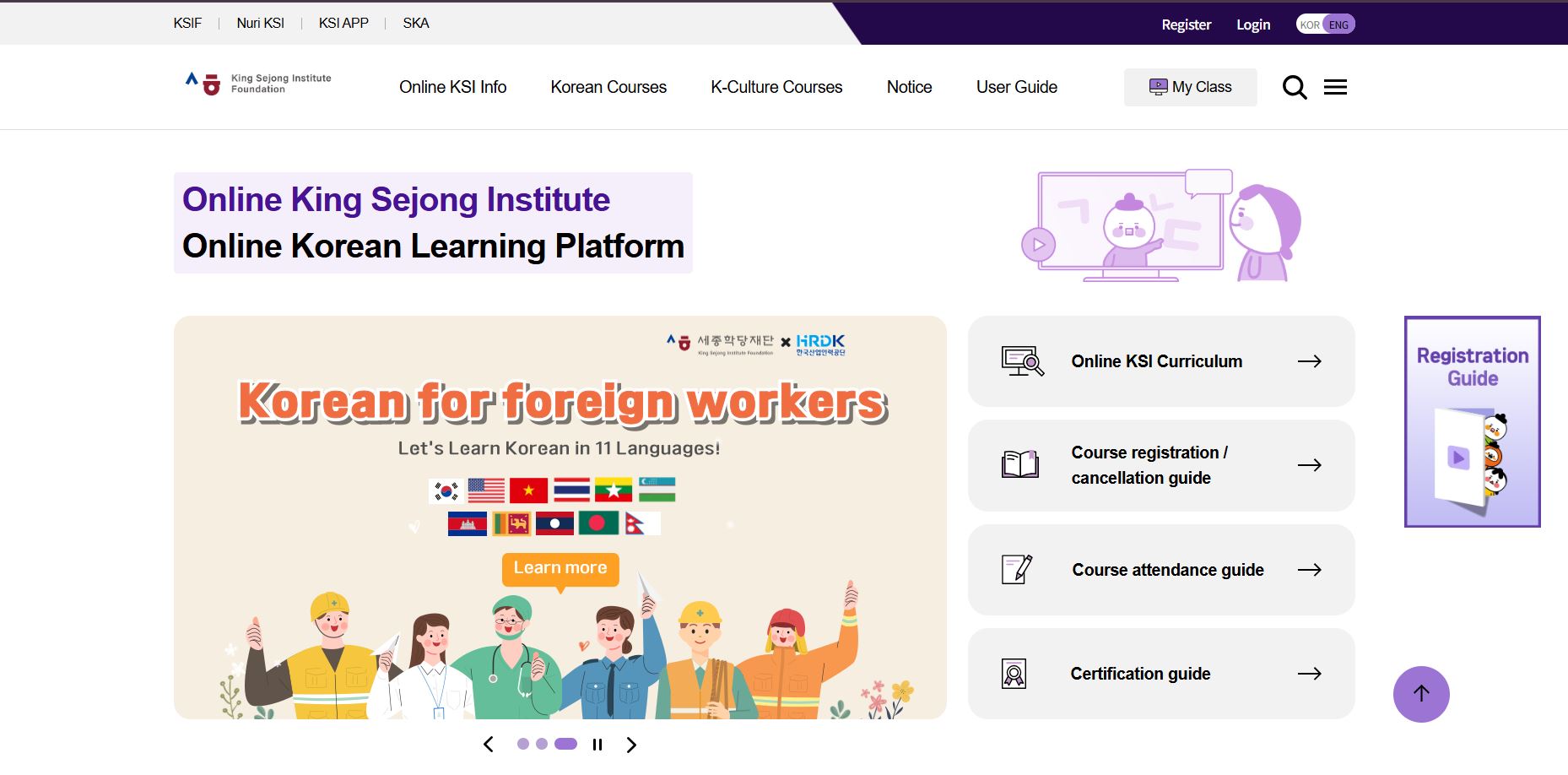The width and height of the screenshot is (1568, 775).
Task: Expand the K-Culture Courses menu
Action: (776, 87)
